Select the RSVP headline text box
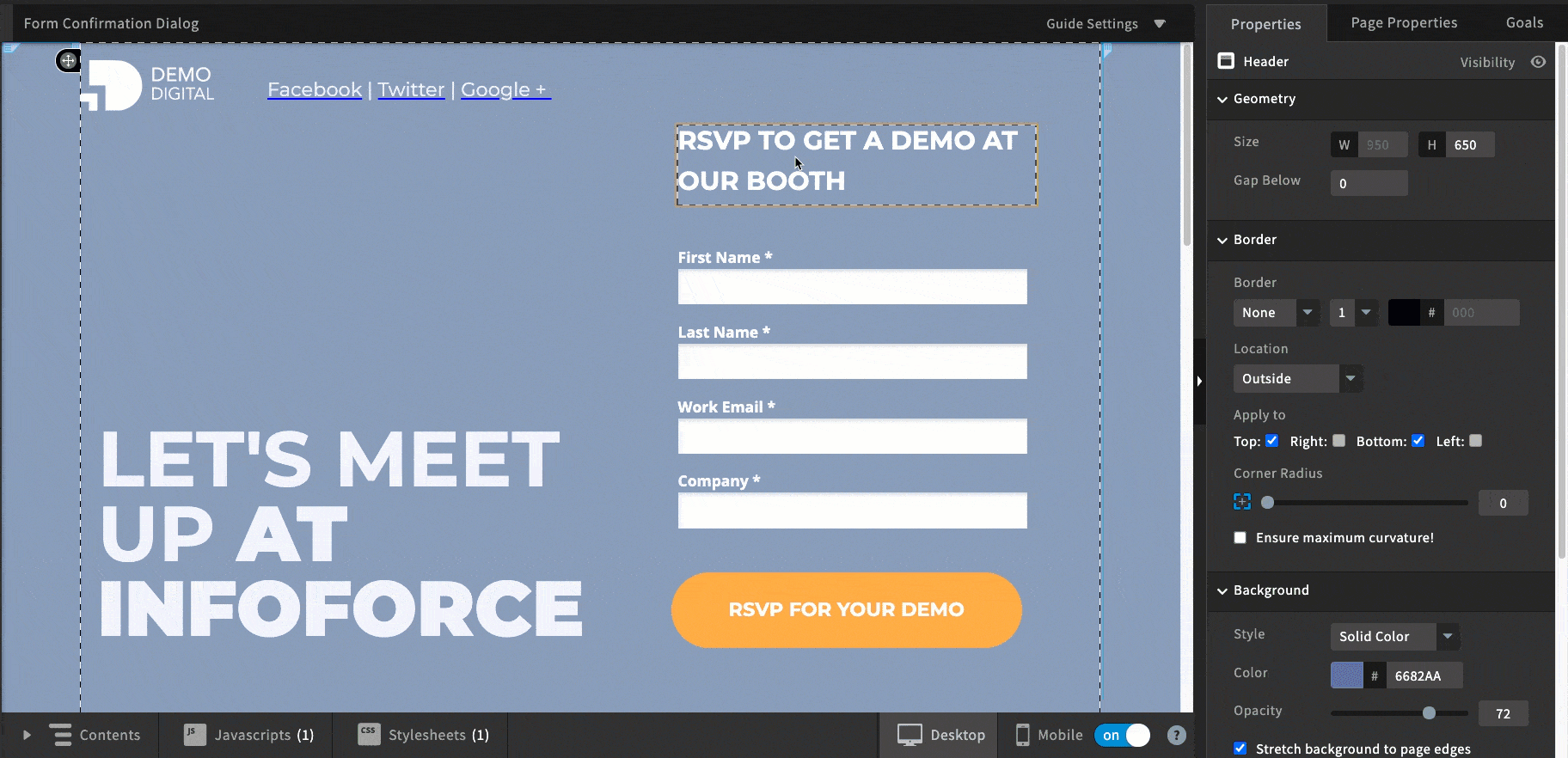The image size is (1568, 758). click(856, 165)
